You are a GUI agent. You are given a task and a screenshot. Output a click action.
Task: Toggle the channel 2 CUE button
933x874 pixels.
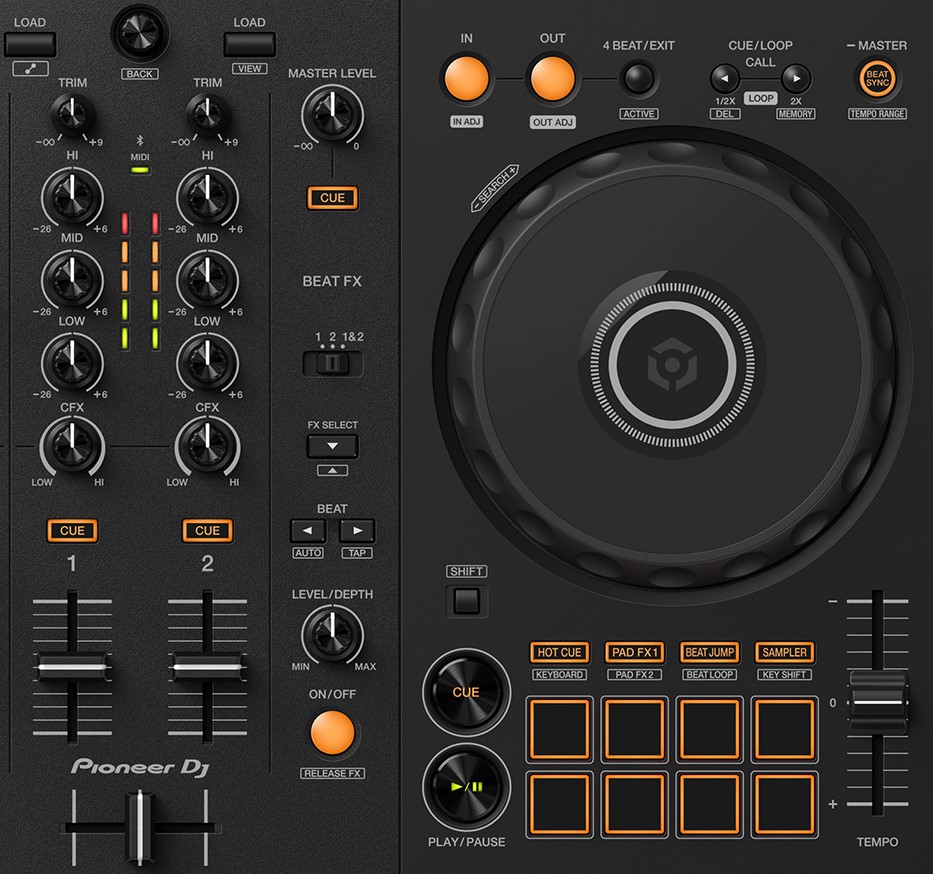pos(208,531)
